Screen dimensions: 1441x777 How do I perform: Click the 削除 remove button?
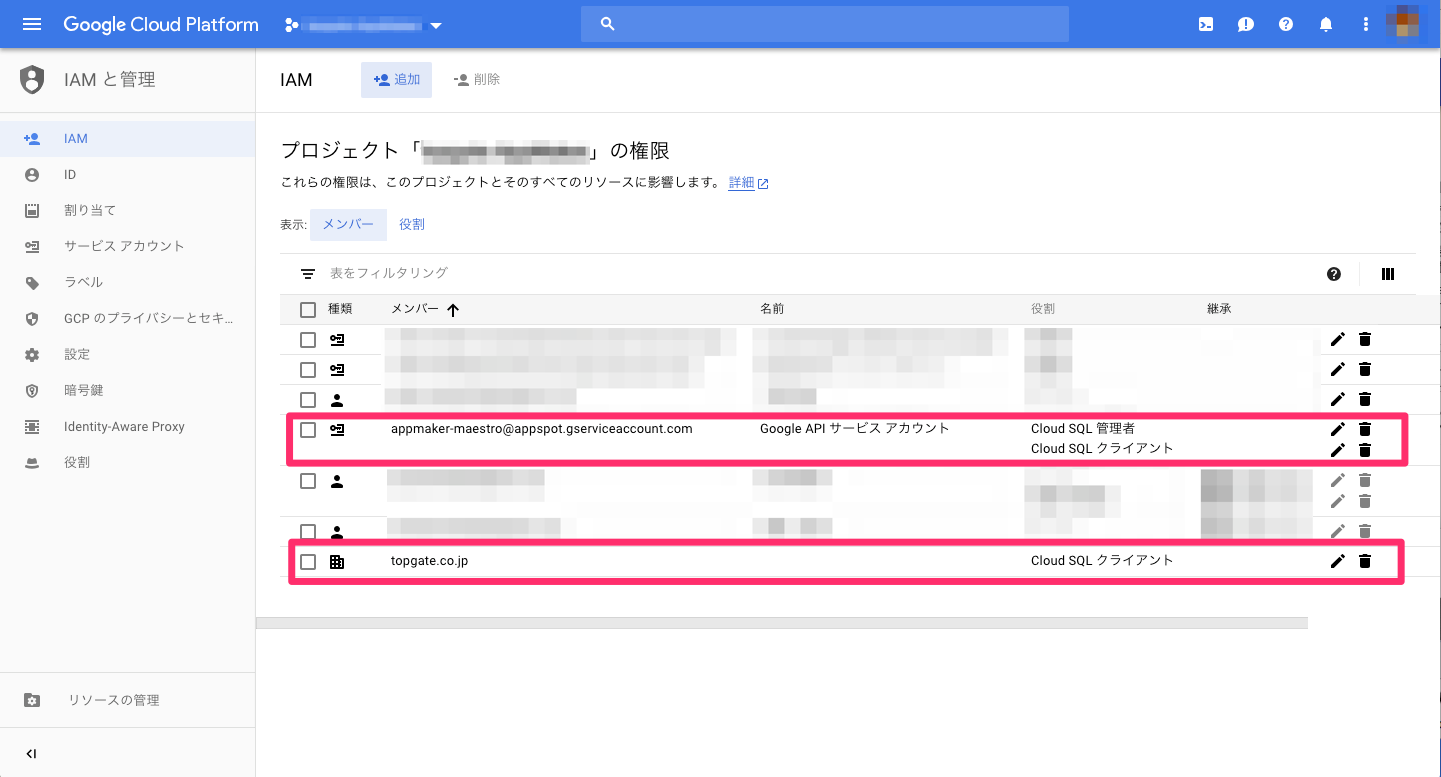pos(476,79)
